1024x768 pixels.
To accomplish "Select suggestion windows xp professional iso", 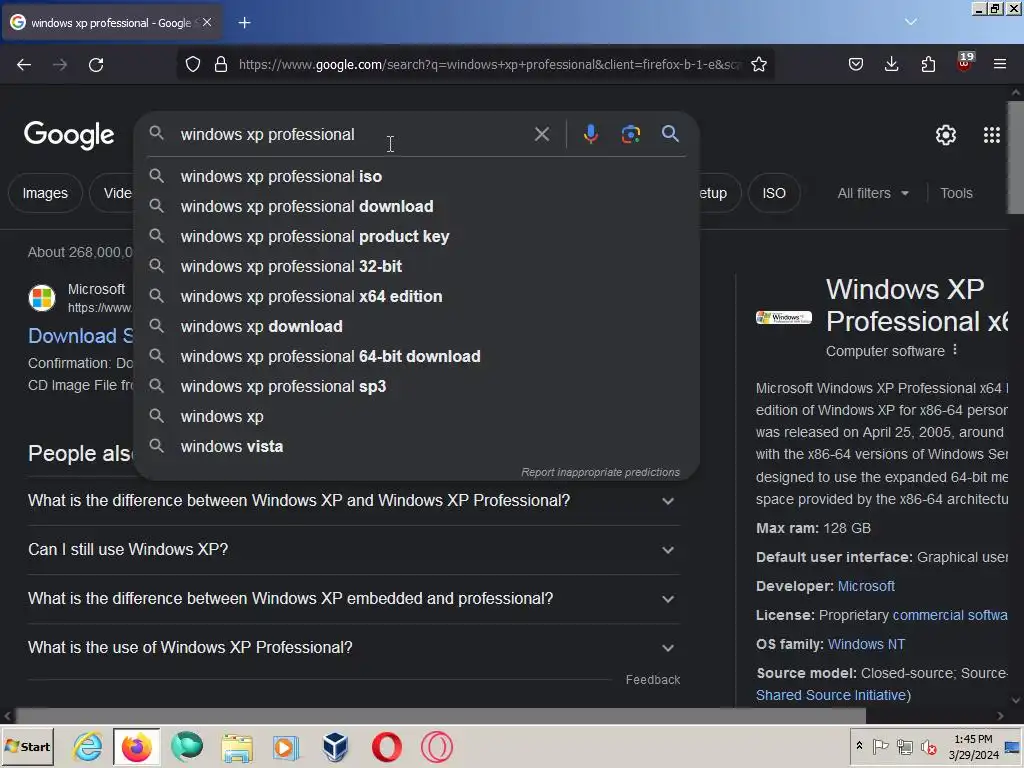I will click(x=416, y=176).
